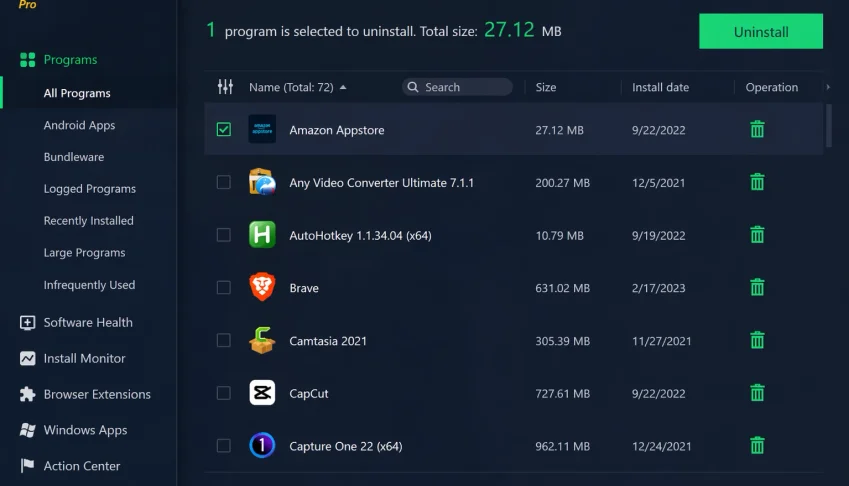Open Windows Apps from the sidebar

click(85, 430)
